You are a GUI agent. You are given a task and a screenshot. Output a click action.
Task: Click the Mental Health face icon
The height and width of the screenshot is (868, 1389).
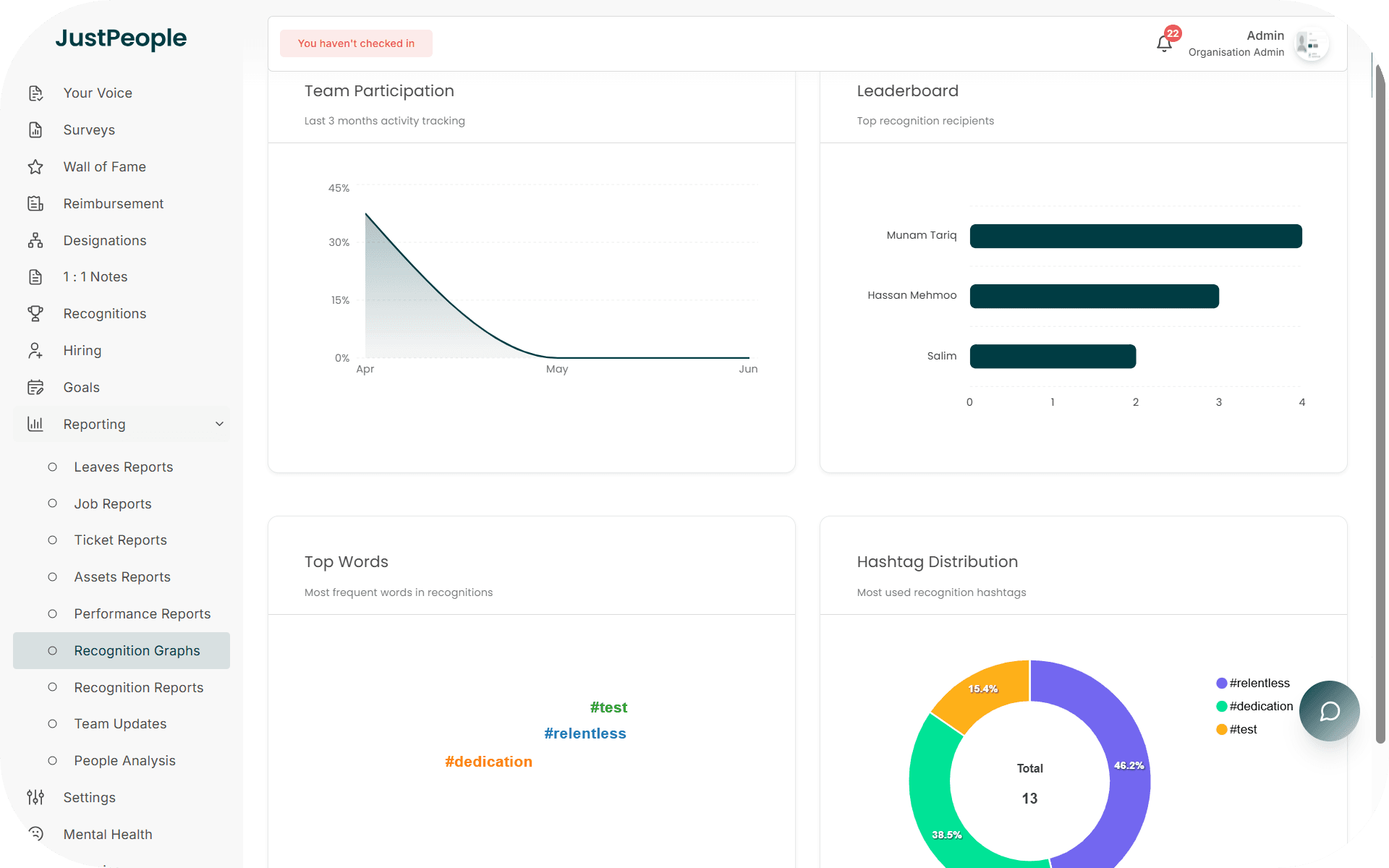(x=35, y=834)
